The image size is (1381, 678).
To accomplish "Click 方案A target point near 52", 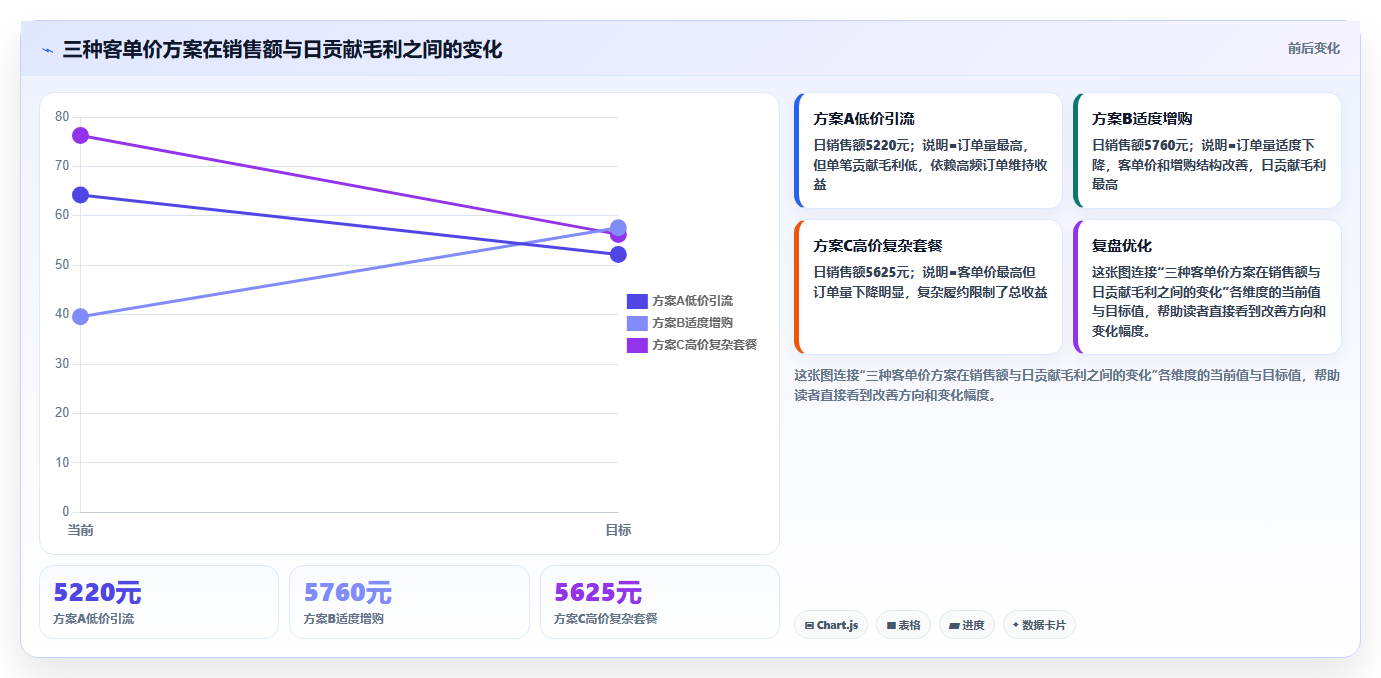I will coord(618,254).
